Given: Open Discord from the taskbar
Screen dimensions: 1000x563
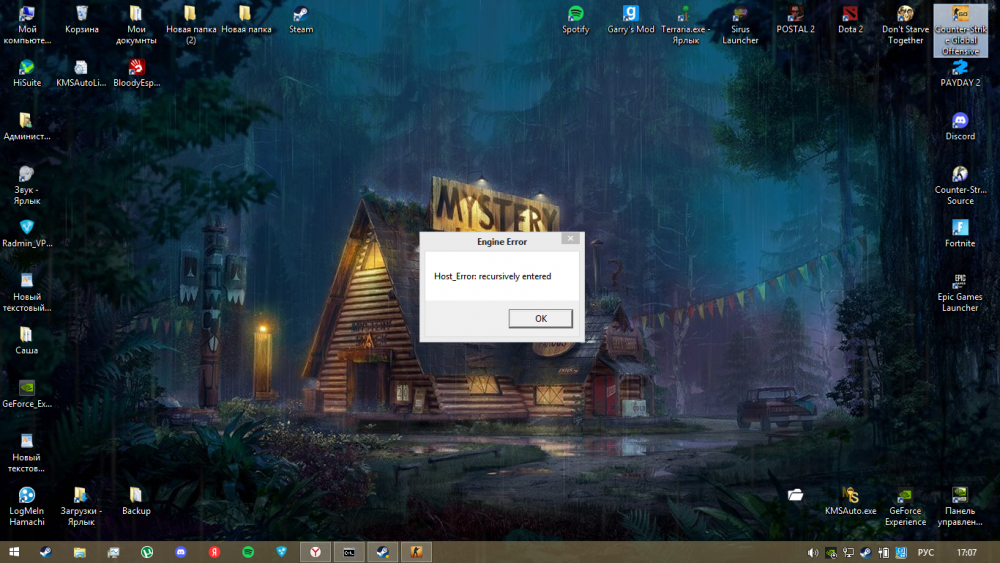Looking at the screenshot, I should tap(180, 552).
